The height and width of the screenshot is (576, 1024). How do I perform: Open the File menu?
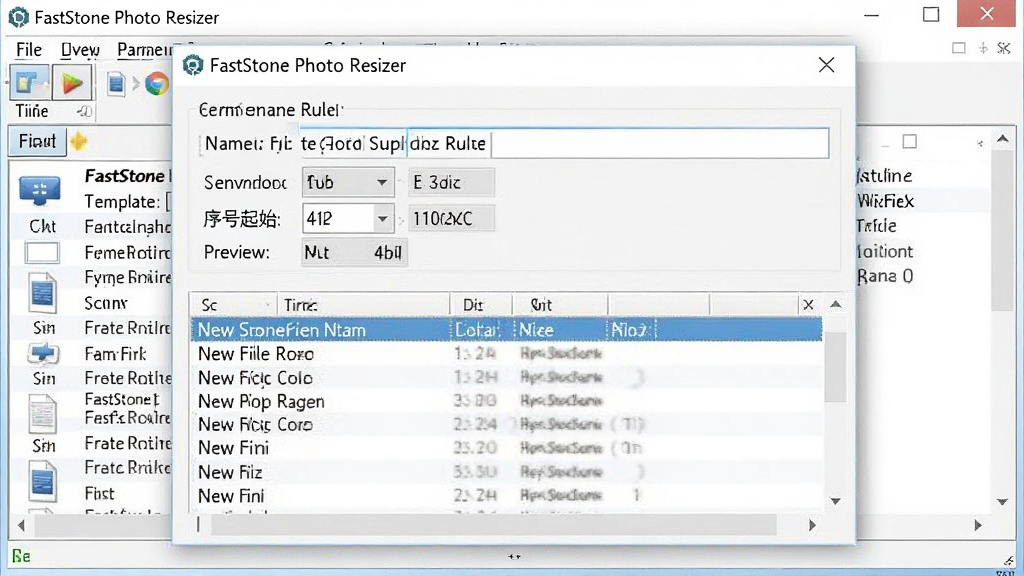pos(29,50)
